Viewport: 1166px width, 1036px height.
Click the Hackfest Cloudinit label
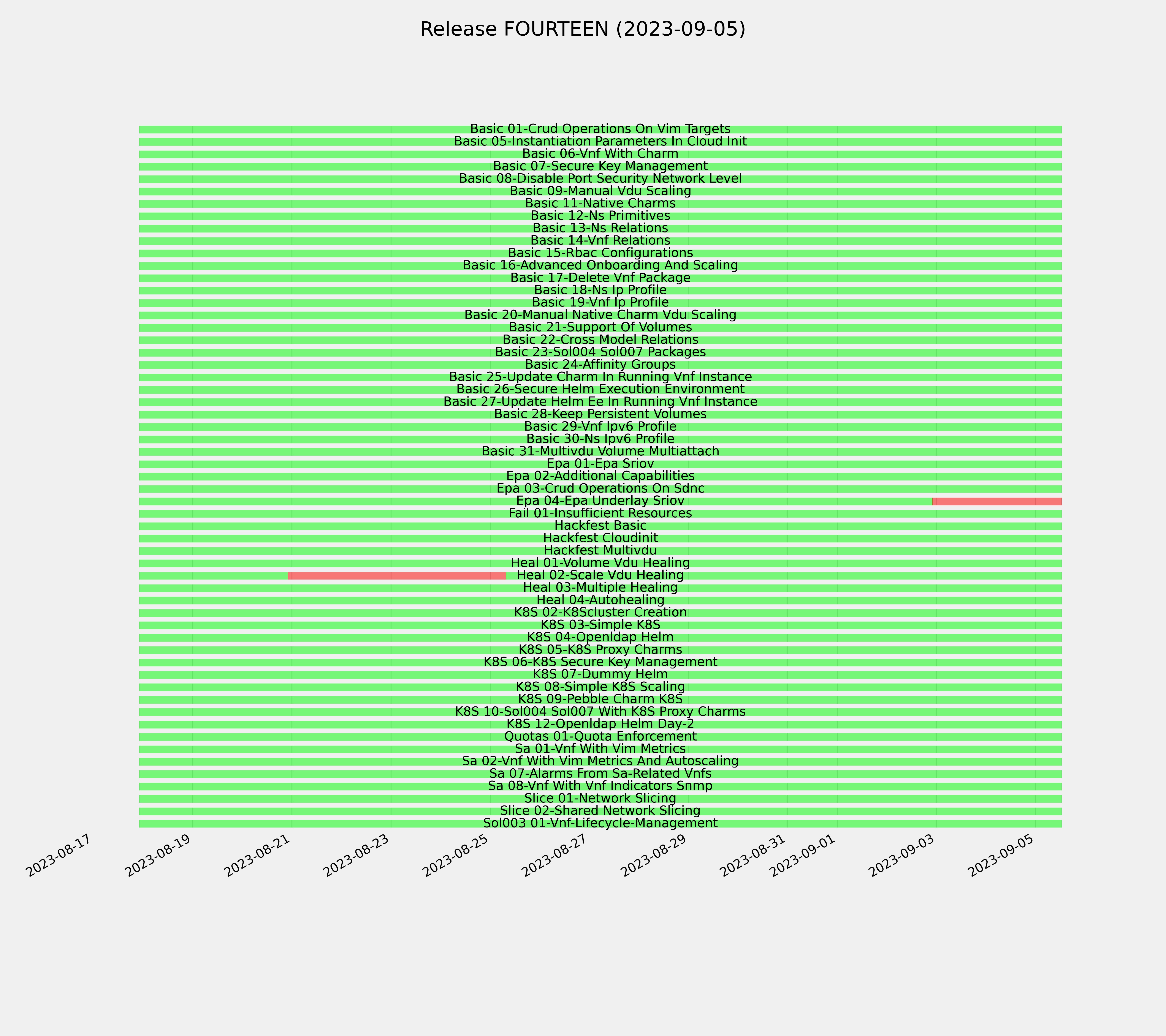(600, 539)
